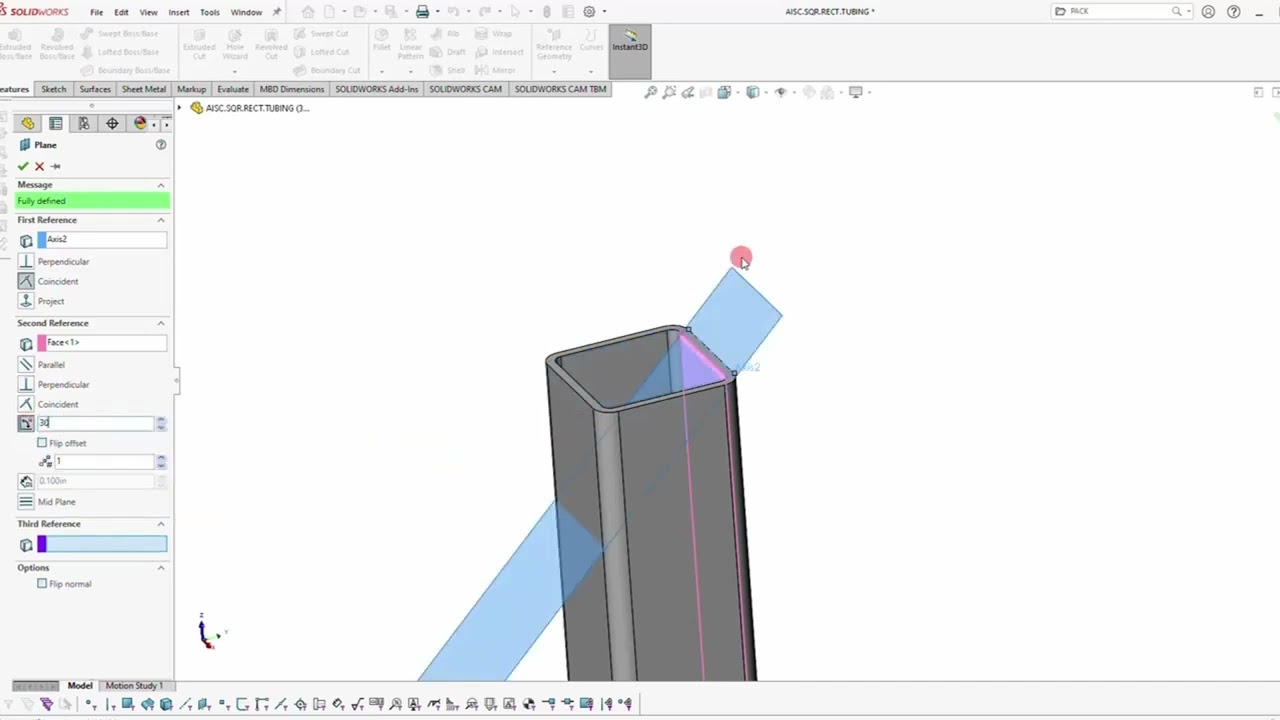Switch to the Surfaces tab
The width and height of the screenshot is (1280, 720).
(x=95, y=89)
